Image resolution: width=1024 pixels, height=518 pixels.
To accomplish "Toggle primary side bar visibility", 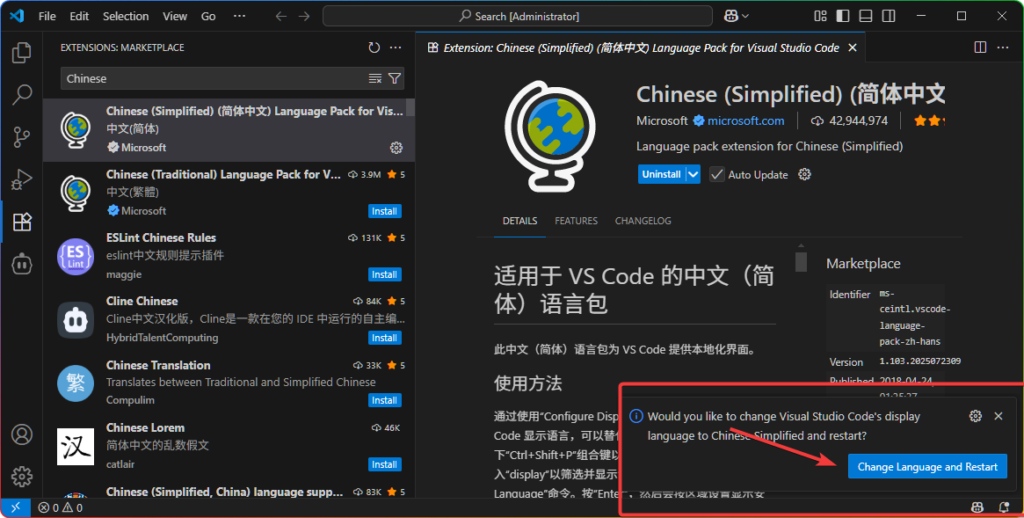I will (x=843, y=16).
